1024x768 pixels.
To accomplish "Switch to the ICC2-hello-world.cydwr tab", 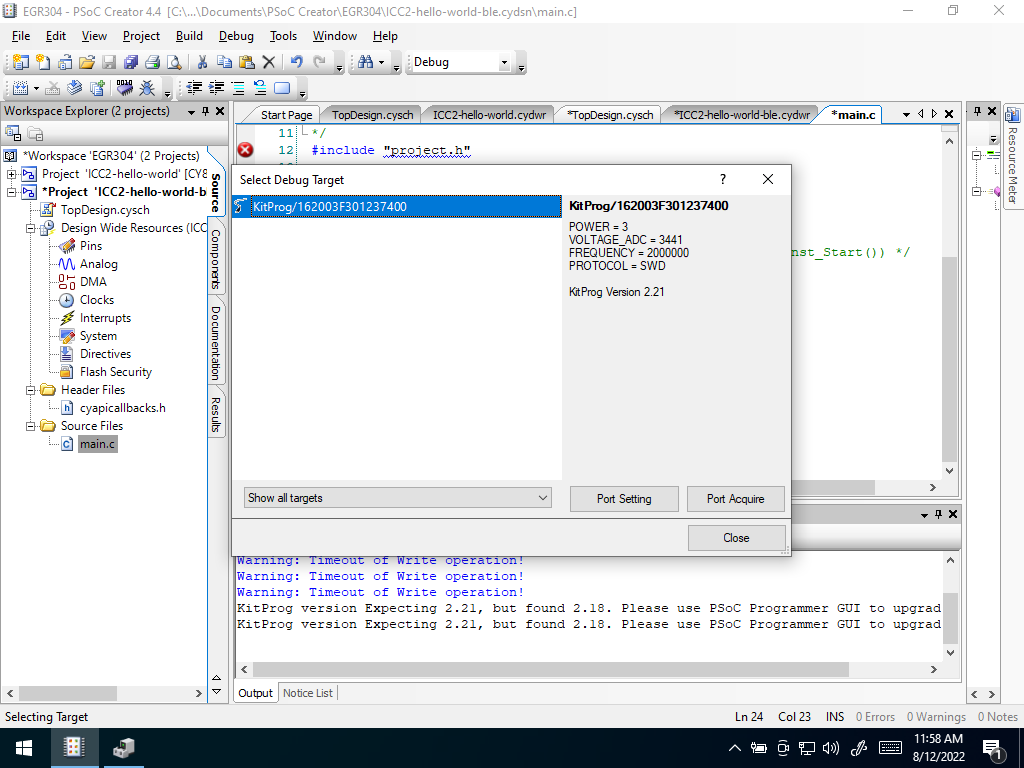I will coord(489,115).
